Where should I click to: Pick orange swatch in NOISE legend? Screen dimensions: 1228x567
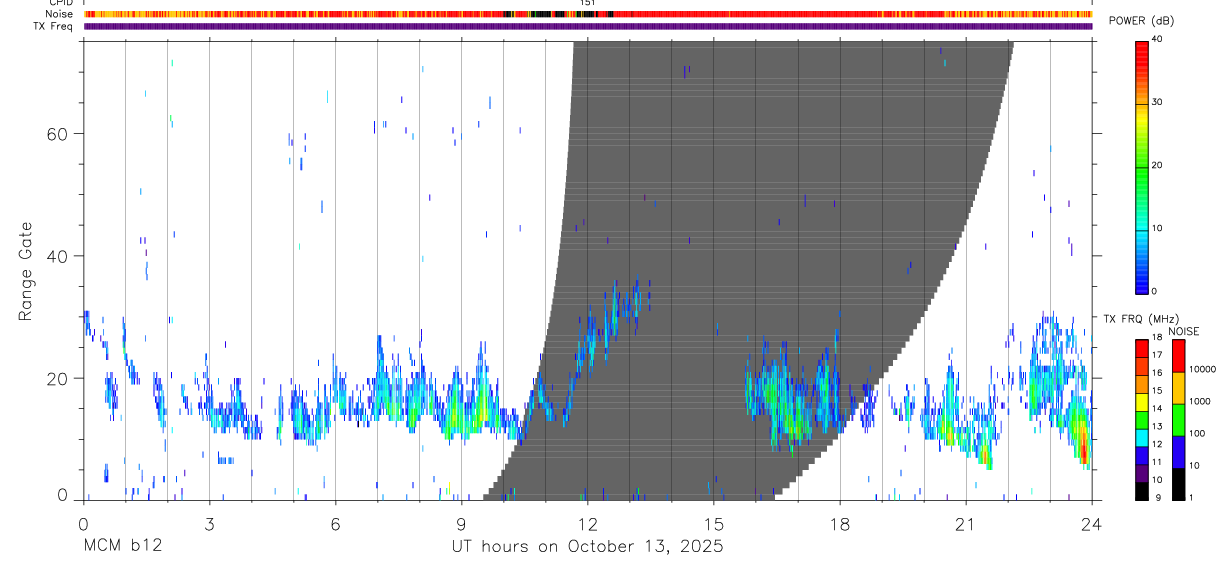(x=1178, y=387)
